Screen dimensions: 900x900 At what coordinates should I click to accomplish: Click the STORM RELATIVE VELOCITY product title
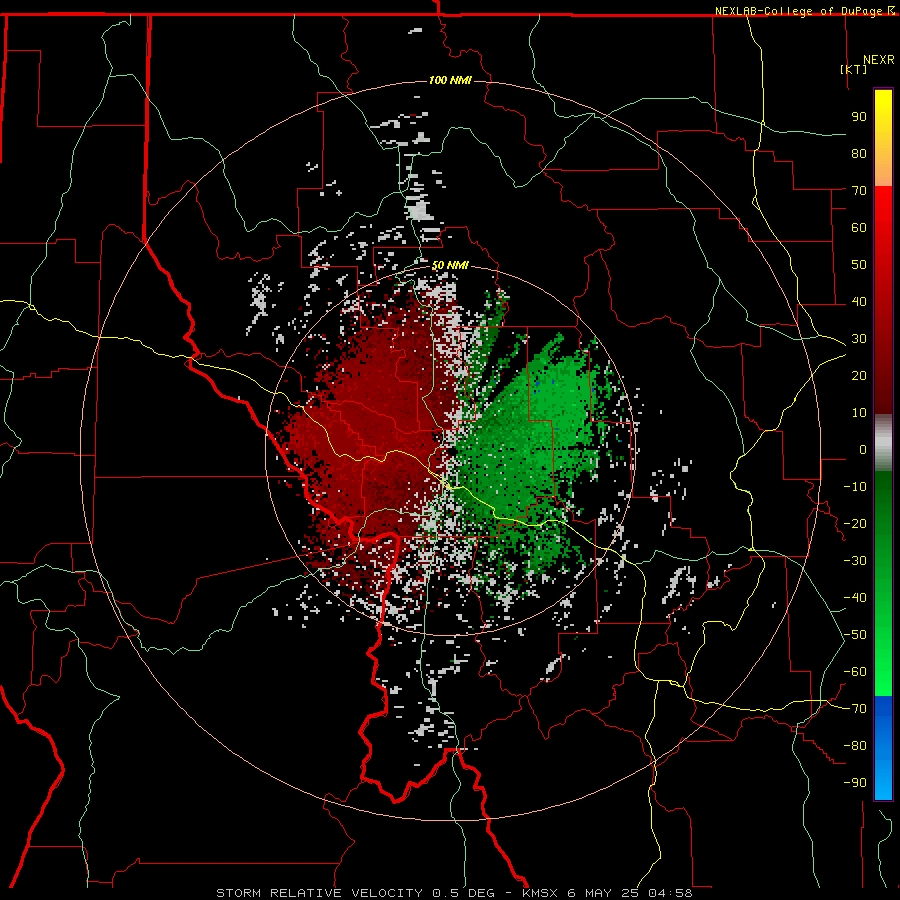[x=319, y=893]
